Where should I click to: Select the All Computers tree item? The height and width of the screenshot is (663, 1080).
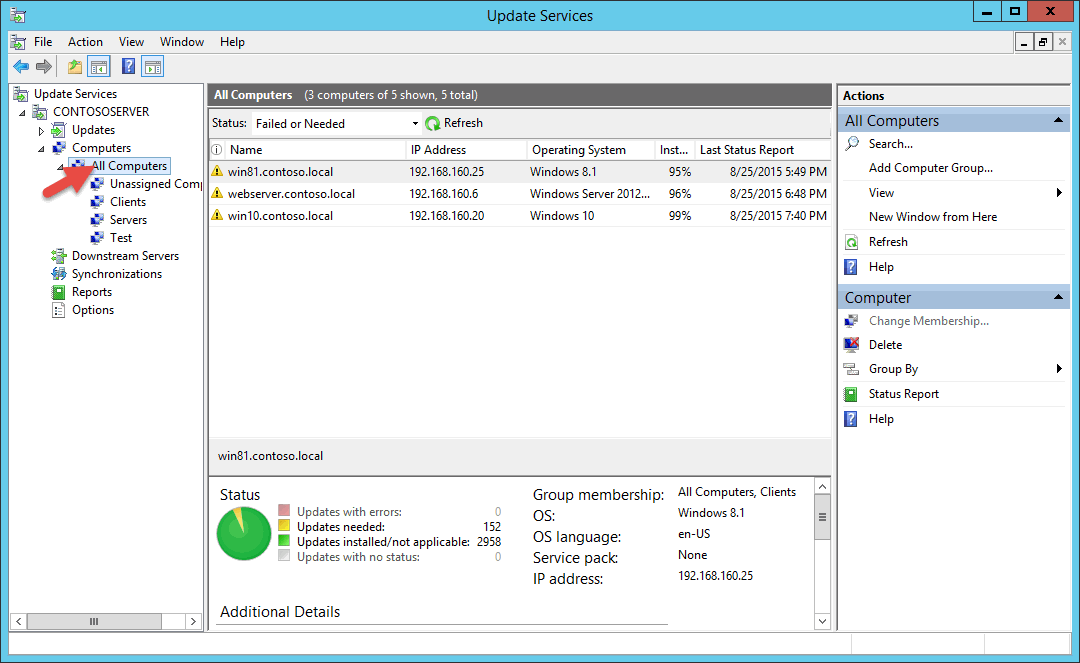[129, 166]
